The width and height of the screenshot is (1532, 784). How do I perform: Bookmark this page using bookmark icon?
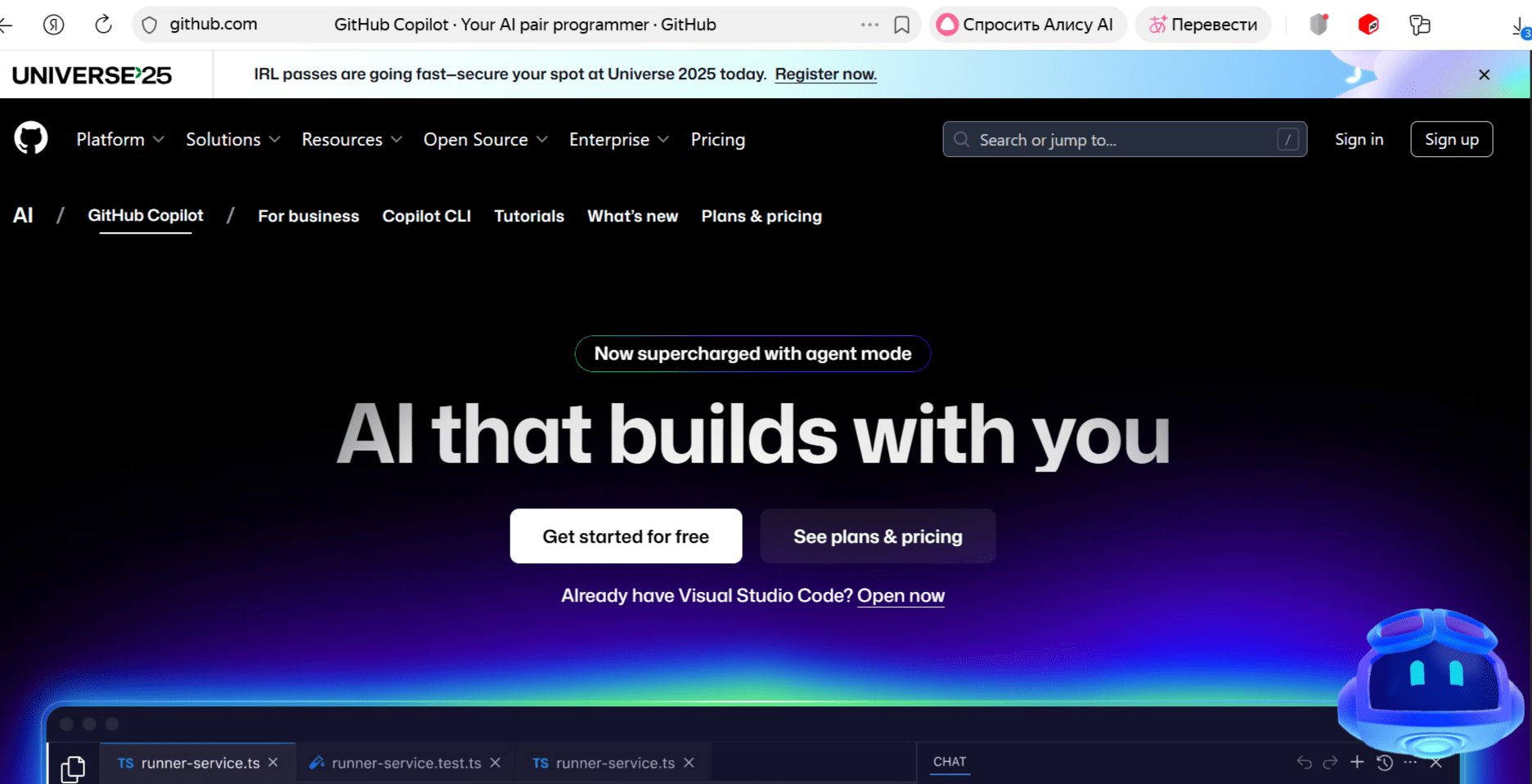901,25
